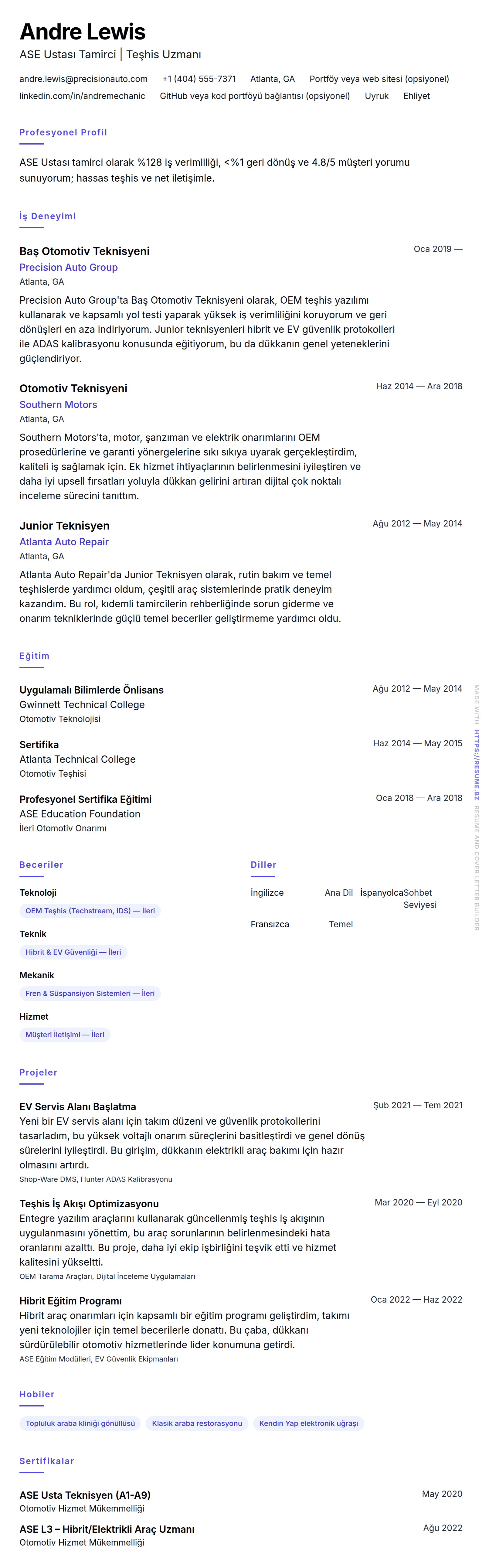Click the EV Servis Alanı Başlatma project title

pyautogui.click(x=77, y=1106)
